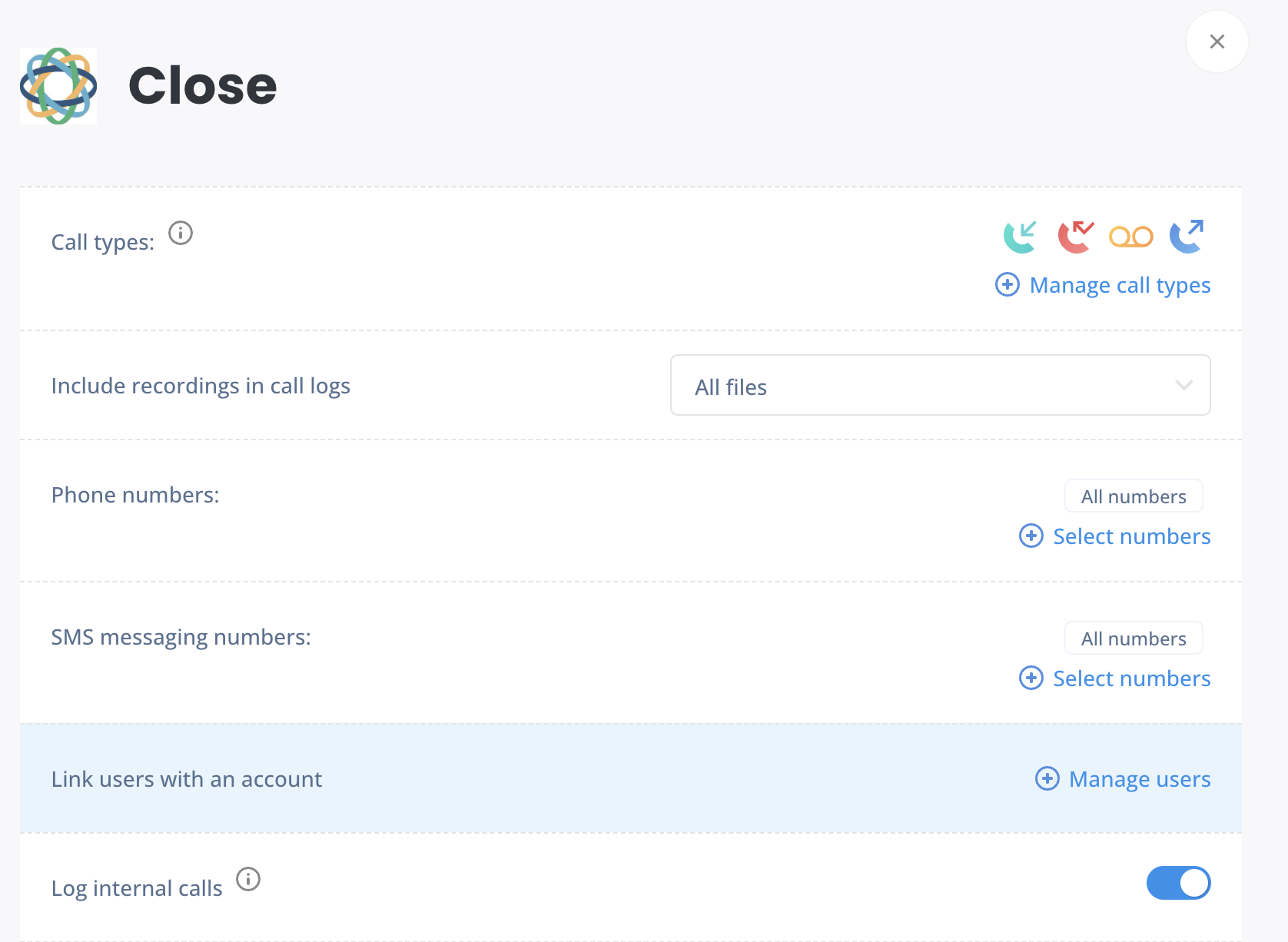
Task: Open the Log internal calls info icon
Action: click(x=248, y=879)
